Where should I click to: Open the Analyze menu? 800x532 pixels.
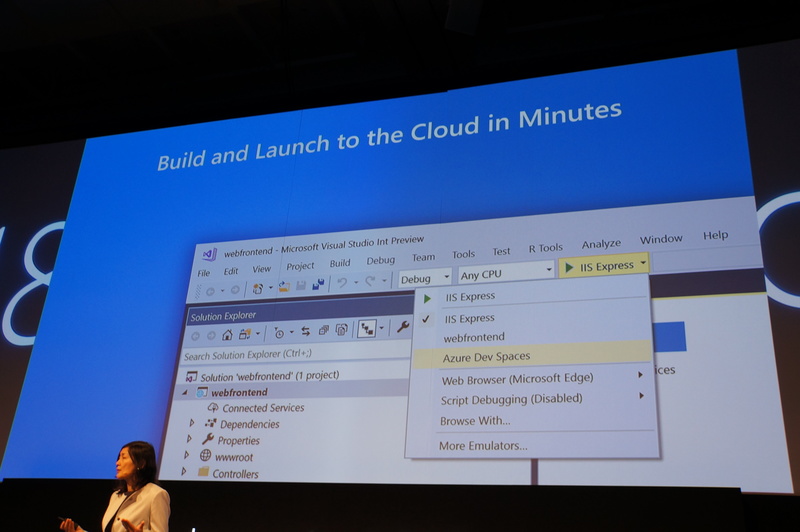pos(601,244)
